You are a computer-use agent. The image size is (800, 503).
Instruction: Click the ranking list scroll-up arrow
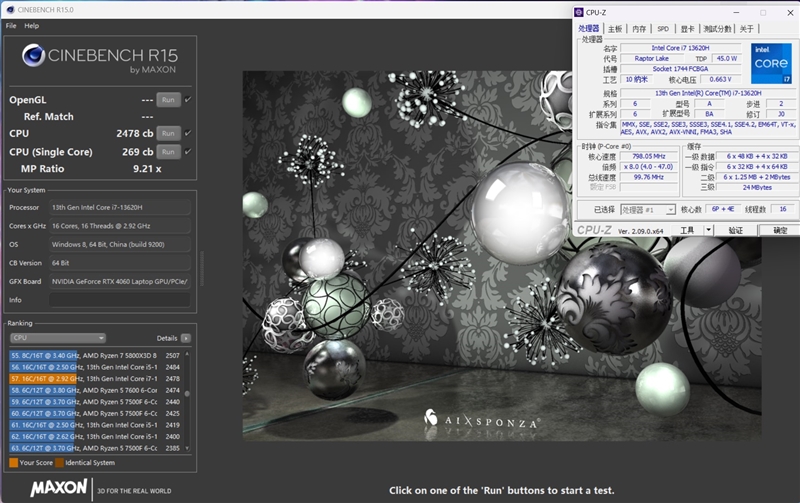(x=187, y=354)
